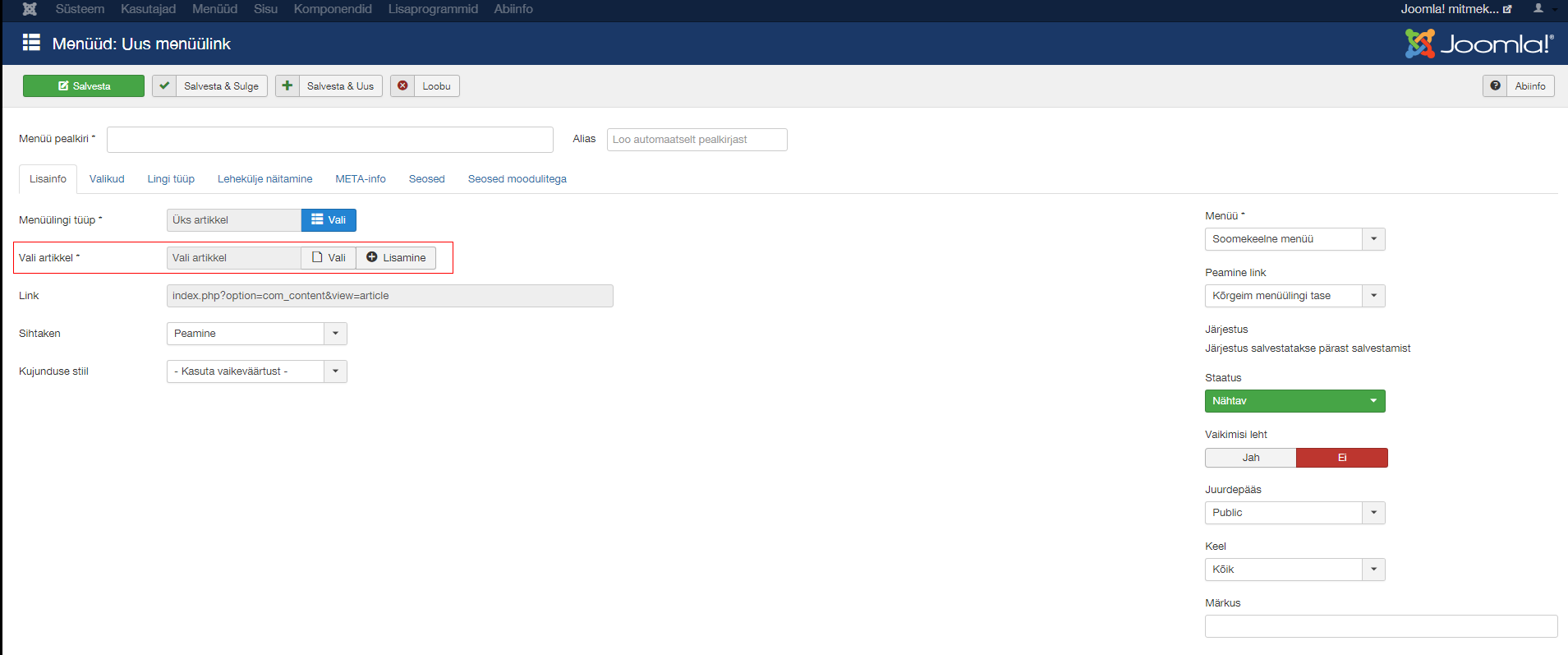Click the Menüü pealkiri input field
1568x655 pixels.
coord(330,140)
